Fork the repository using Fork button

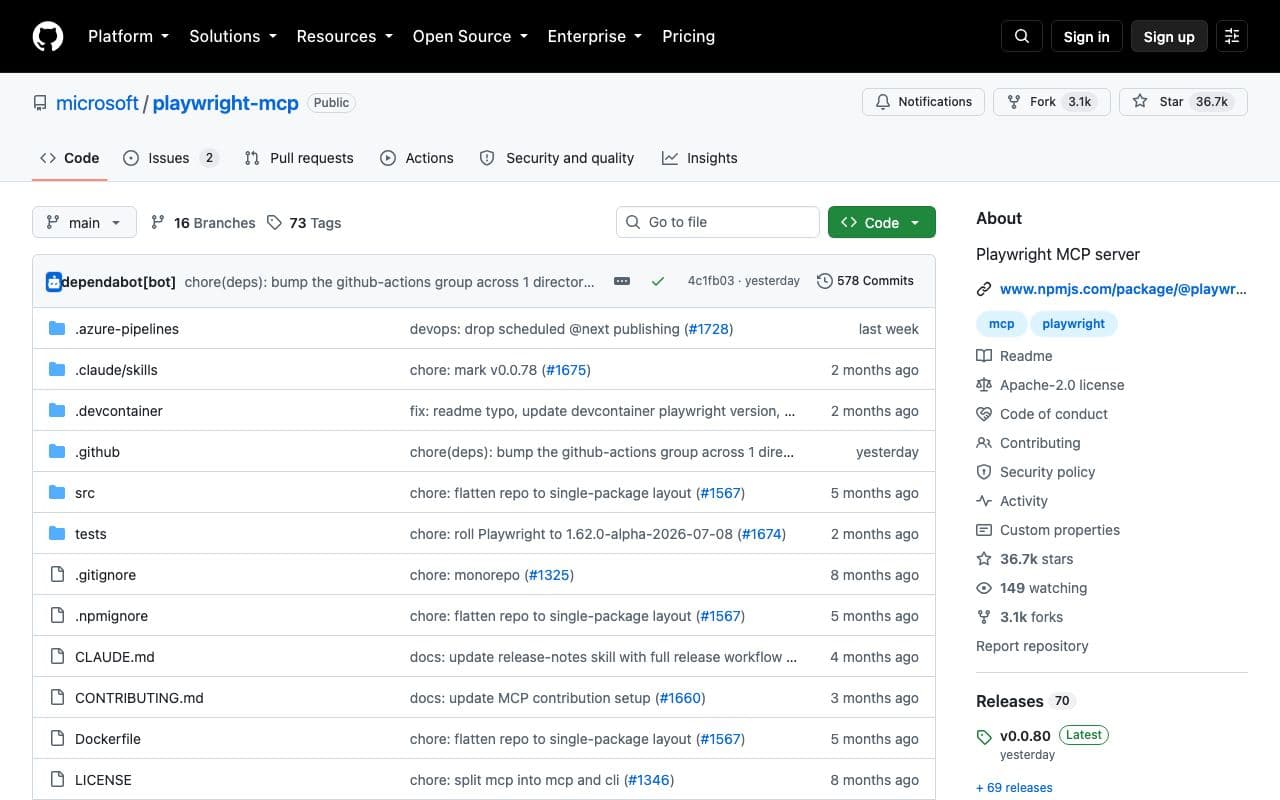[1052, 102]
